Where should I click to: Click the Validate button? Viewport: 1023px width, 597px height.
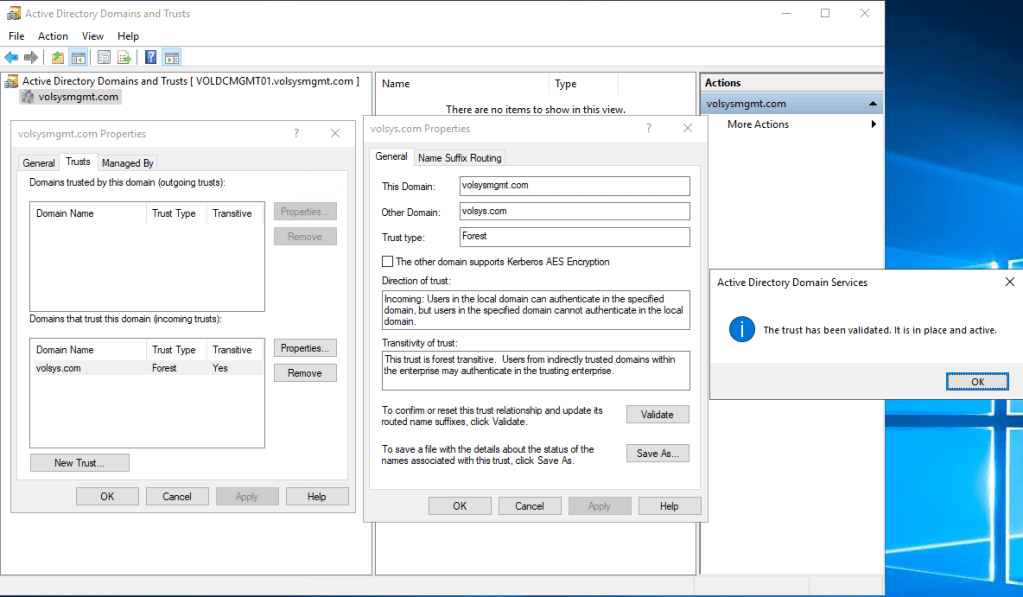pyautogui.click(x=657, y=414)
